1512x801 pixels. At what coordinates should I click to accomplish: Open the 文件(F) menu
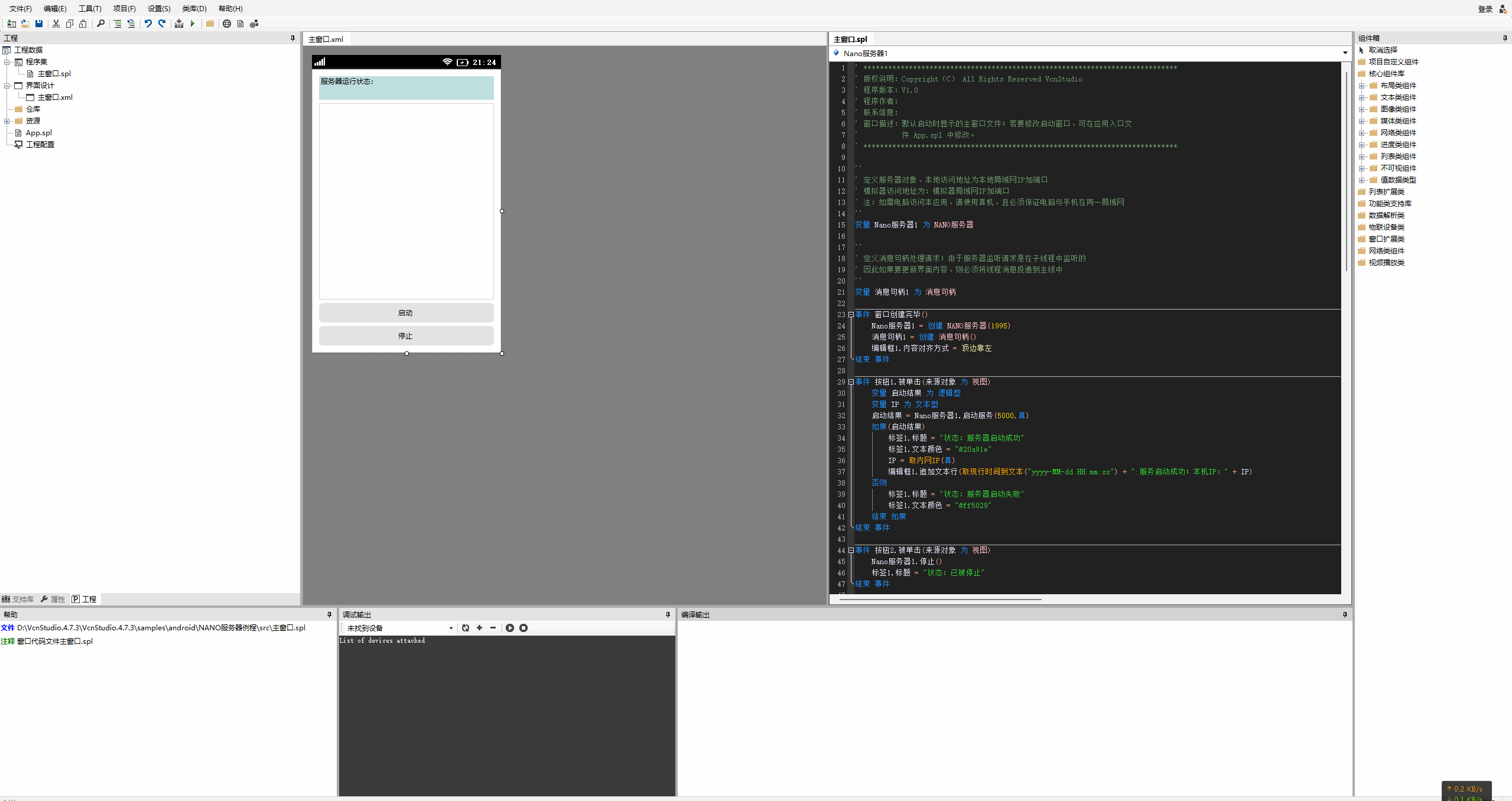point(21,9)
